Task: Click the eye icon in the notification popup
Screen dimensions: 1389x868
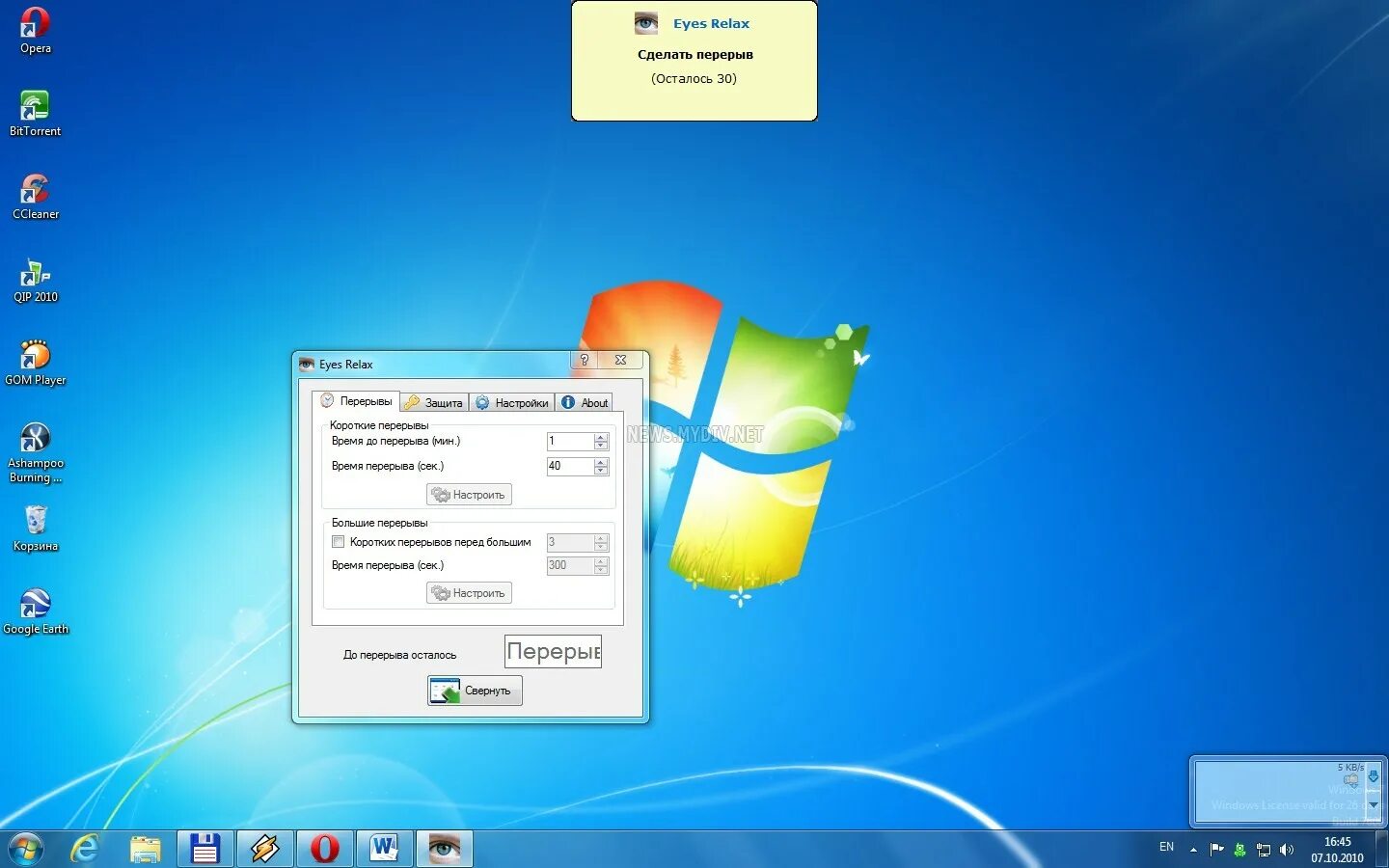Action: [646, 23]
